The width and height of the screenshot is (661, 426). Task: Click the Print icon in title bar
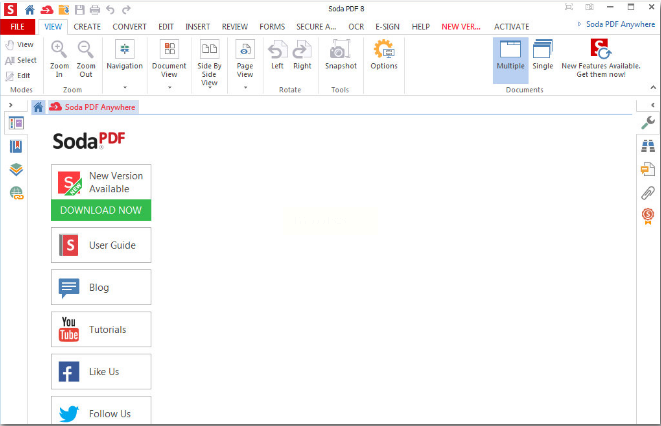pos(95,10)
